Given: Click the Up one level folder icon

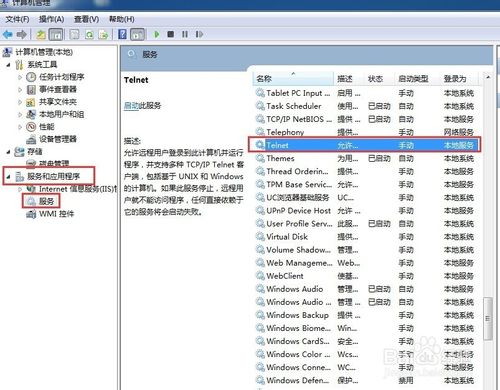Looking at the screenshot, I should coord(41,34).
